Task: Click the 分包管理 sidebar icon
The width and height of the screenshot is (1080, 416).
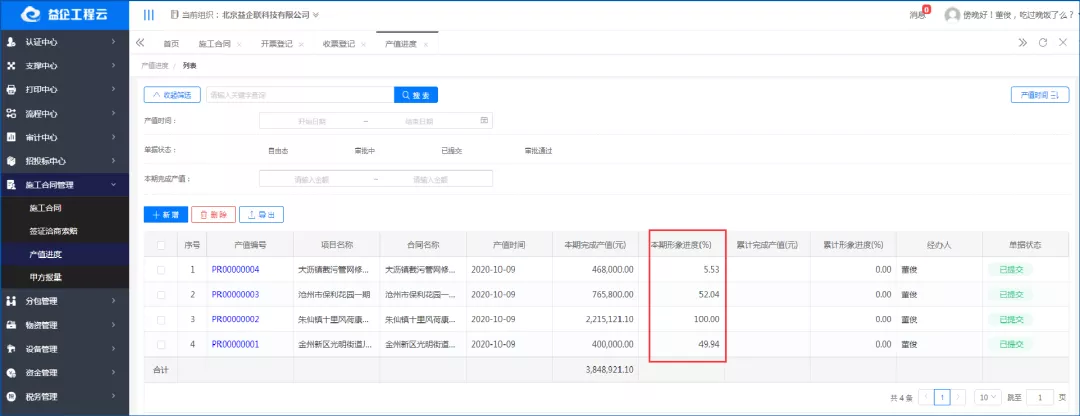Action: coord(11,301)
